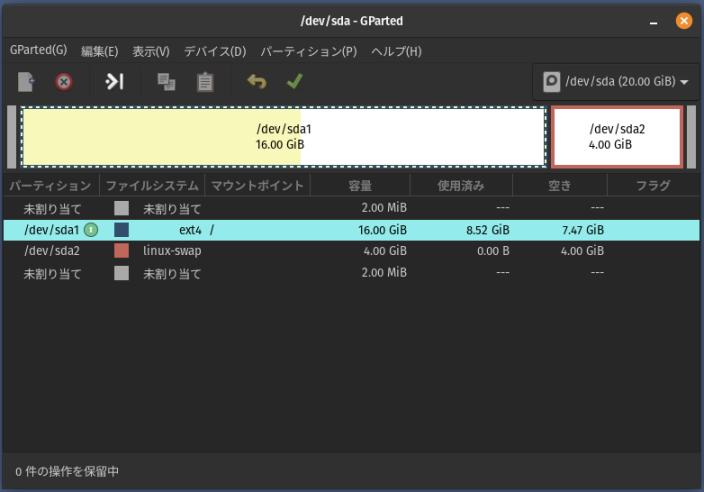Click the ファイルシステム column header
Screen dimensions: 704x492
coord(152,185)
